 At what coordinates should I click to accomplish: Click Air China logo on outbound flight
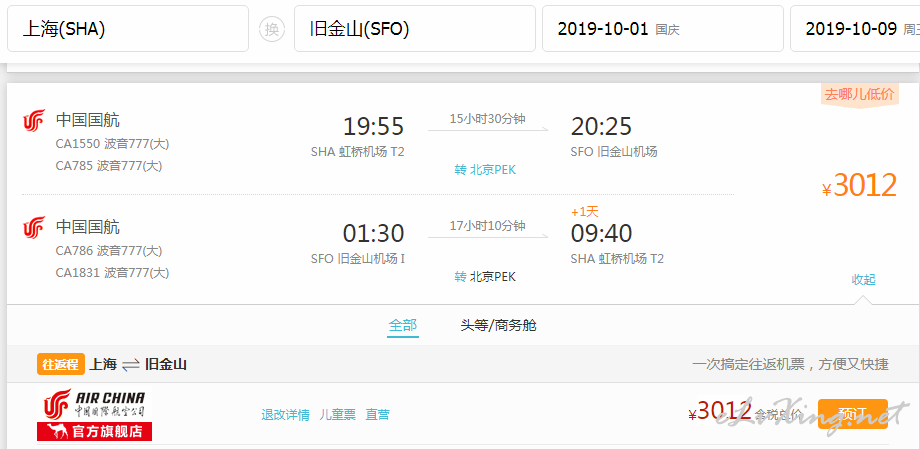pyautogui.click(x=34, y=120)
